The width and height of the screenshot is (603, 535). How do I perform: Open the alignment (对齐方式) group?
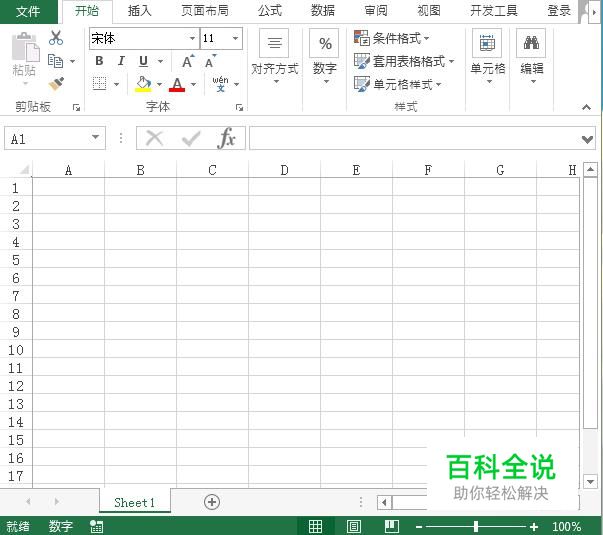click(275, 56)
